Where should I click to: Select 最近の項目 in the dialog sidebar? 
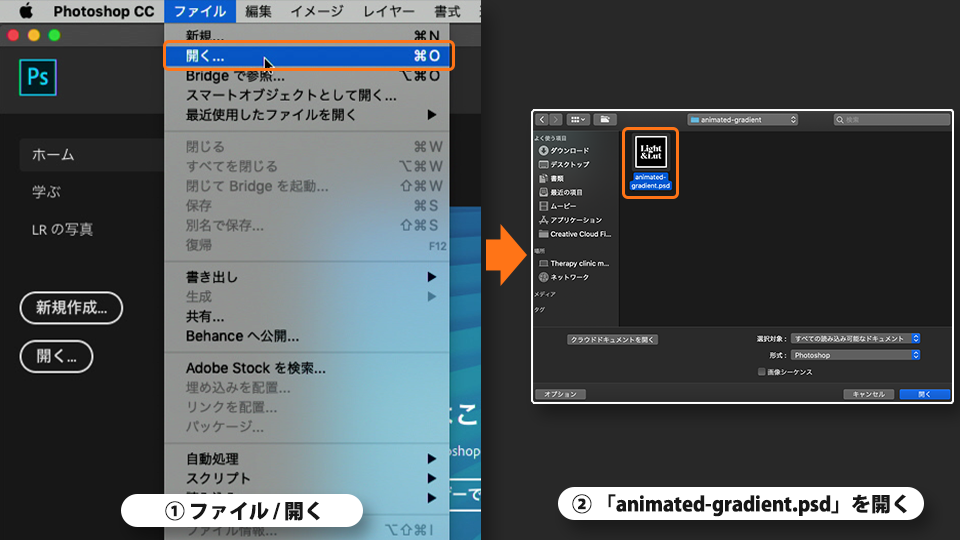coord(561,192)
